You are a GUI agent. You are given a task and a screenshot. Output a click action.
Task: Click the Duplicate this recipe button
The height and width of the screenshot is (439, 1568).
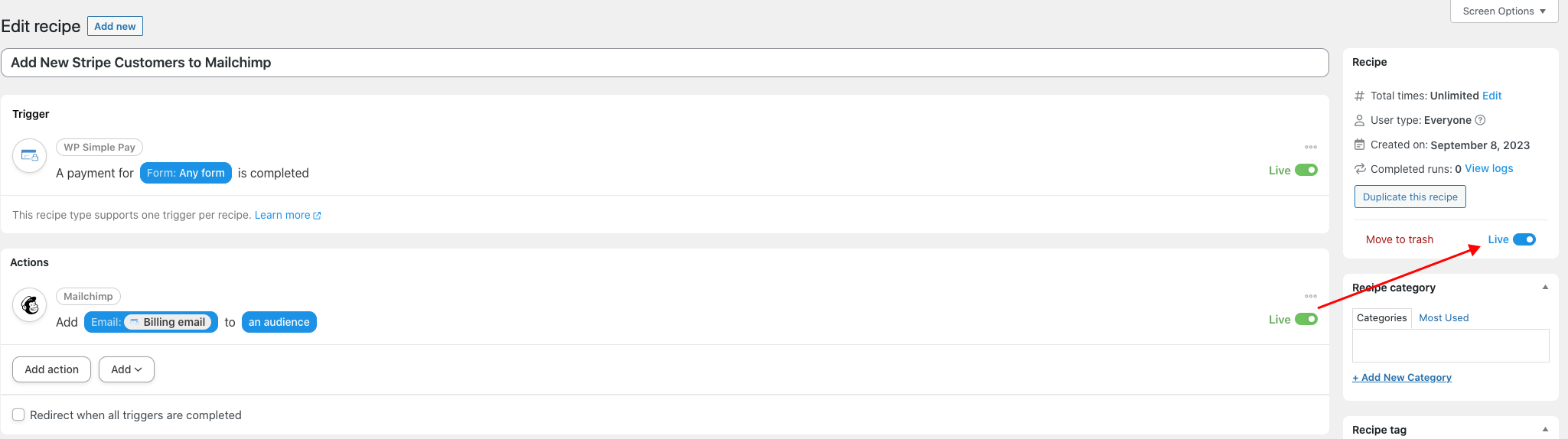click(x=1410, y=197)
